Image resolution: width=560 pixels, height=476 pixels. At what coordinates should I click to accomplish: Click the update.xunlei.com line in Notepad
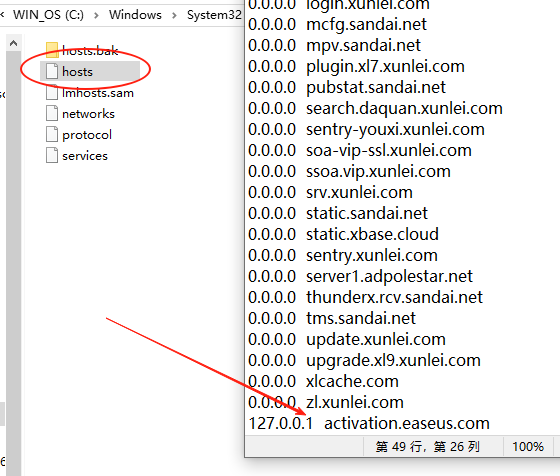pos(347,339)
